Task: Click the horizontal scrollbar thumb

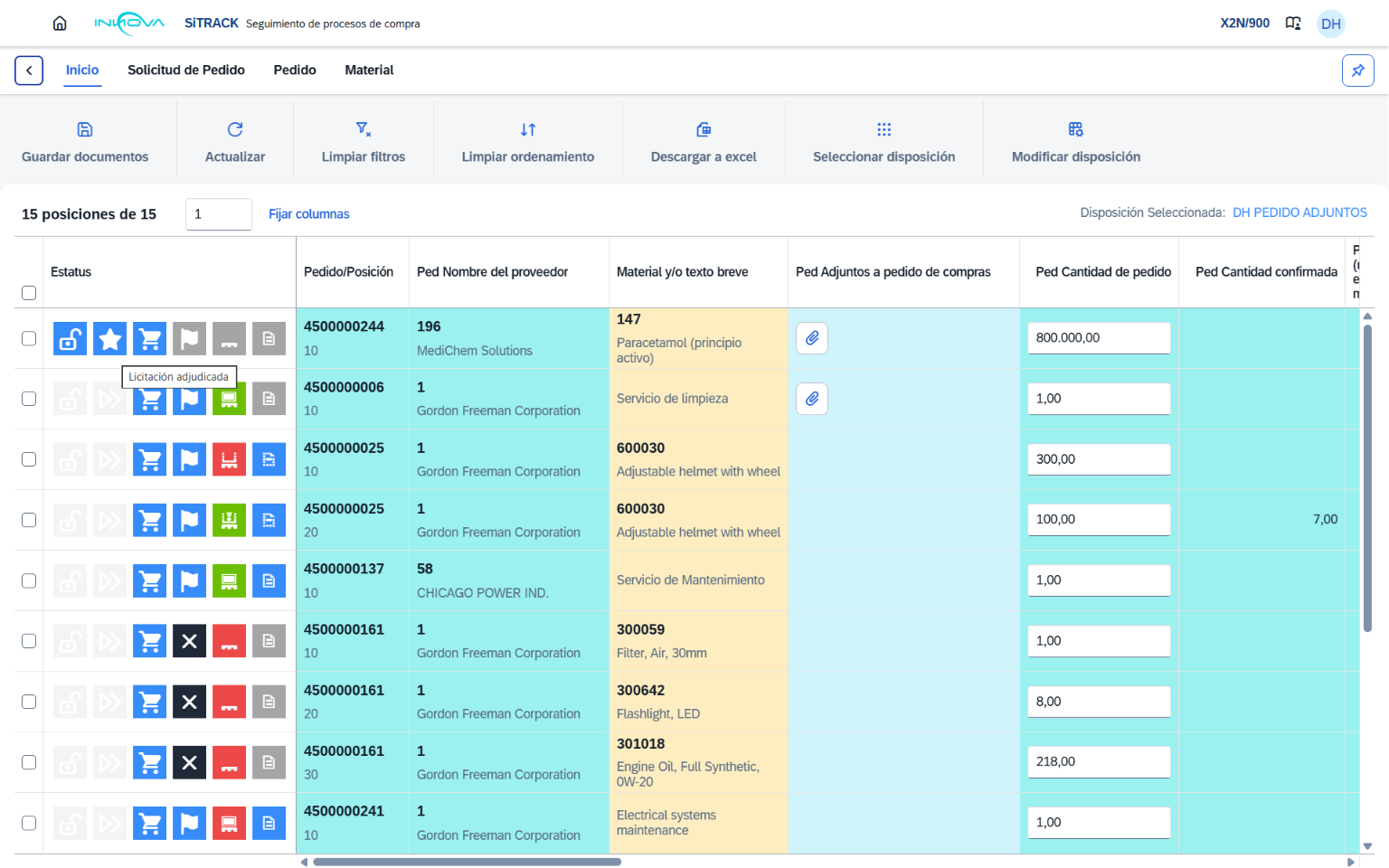Action: tap(467, 862)
